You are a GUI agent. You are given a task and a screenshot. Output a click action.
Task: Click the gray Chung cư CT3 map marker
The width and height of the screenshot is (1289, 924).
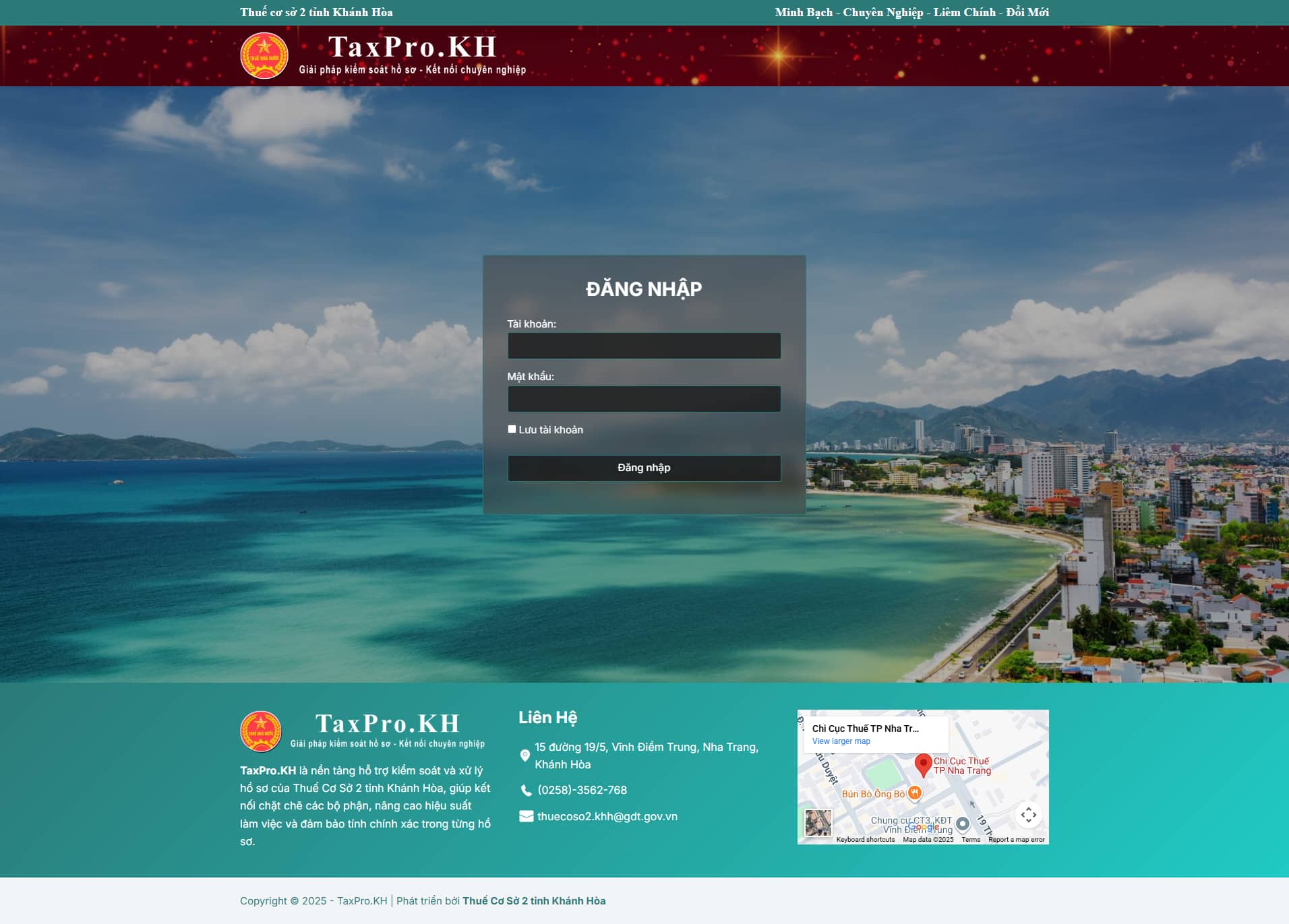tap(963, 823)
